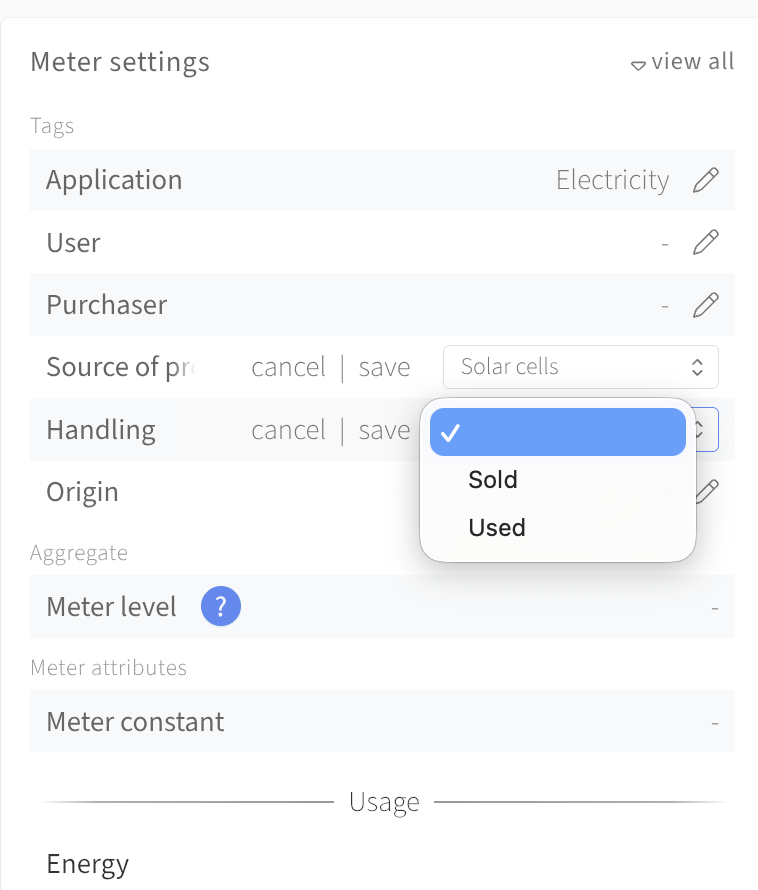This screenshot has width=758, height=890.
Task: Select the blank checked option
Action: point(558,432)
